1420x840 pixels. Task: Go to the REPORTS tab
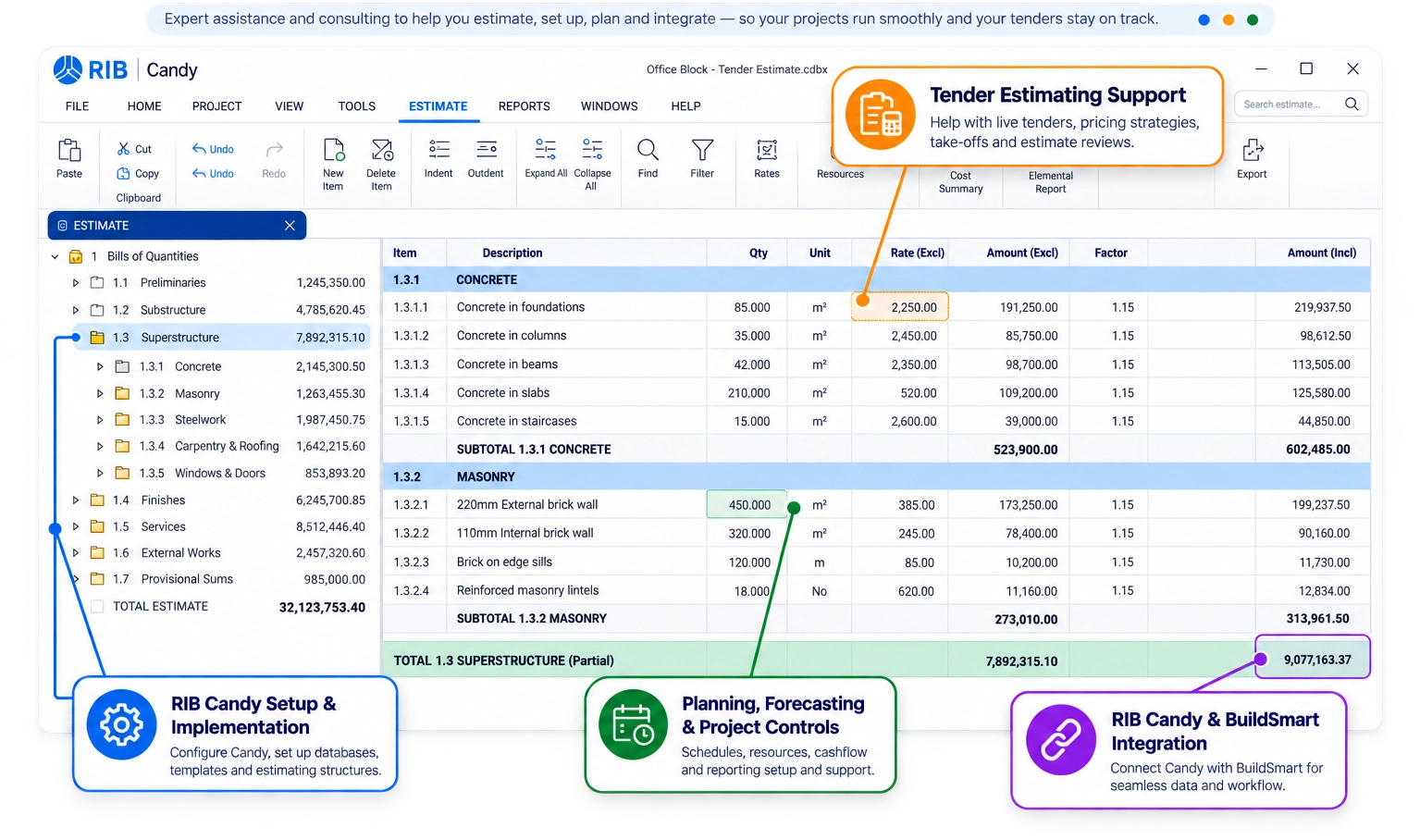click(x=525, y=106)
